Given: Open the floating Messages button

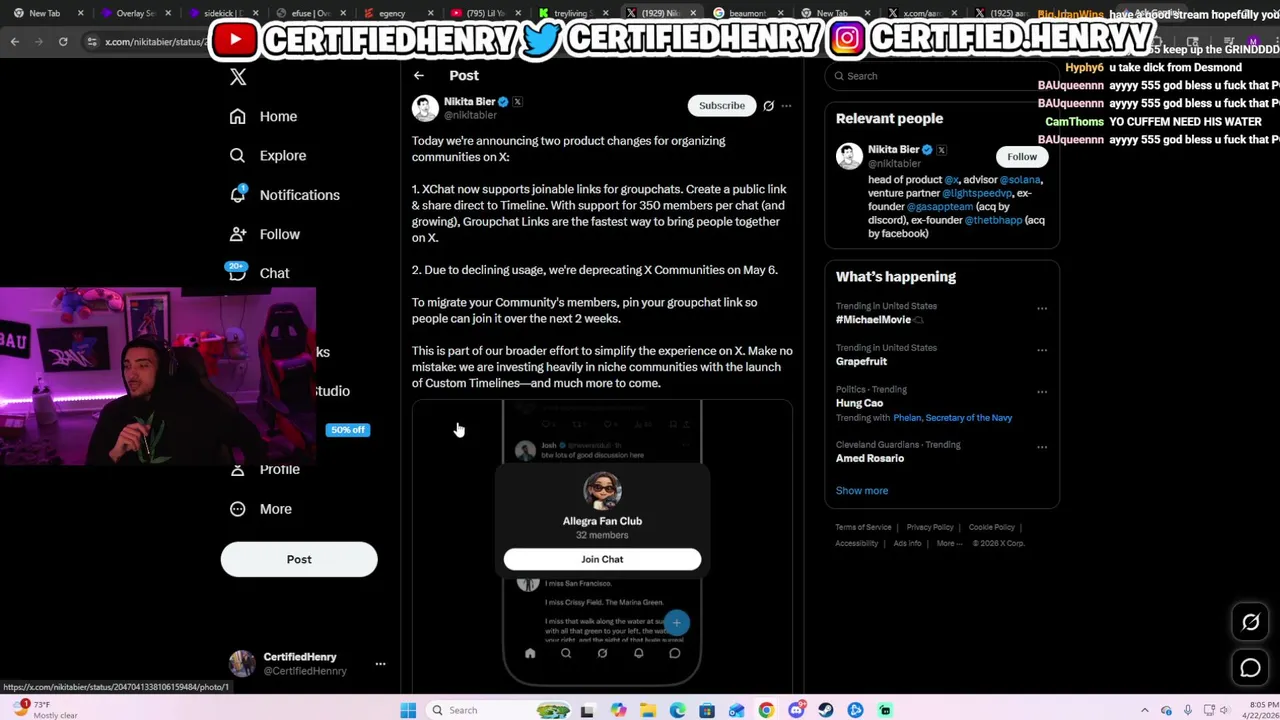Looking at the screenshot, I should 1250,668.
